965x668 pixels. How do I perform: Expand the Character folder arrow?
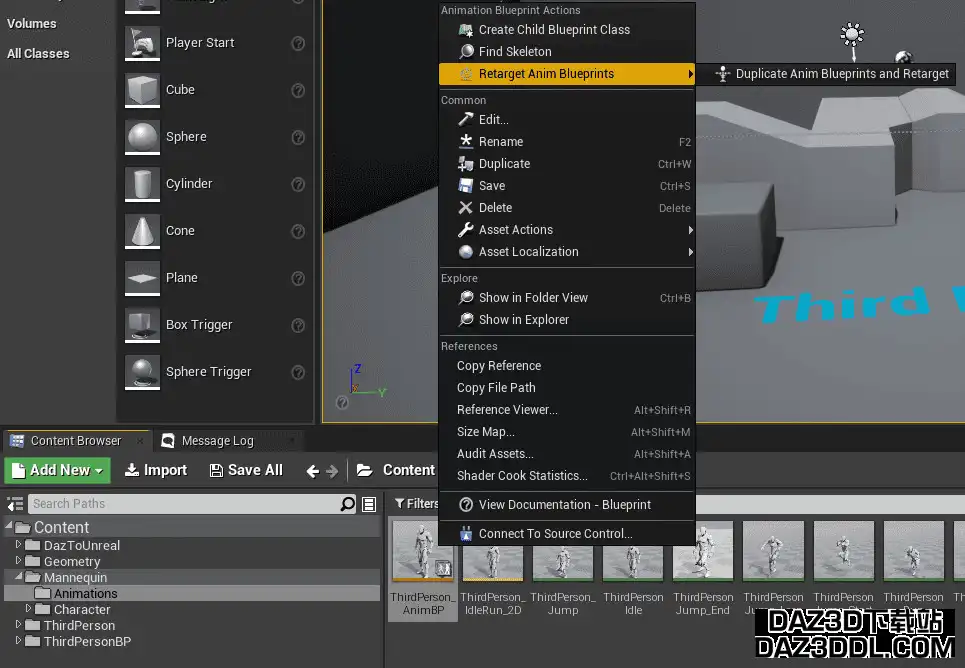(x=28, y=608)
